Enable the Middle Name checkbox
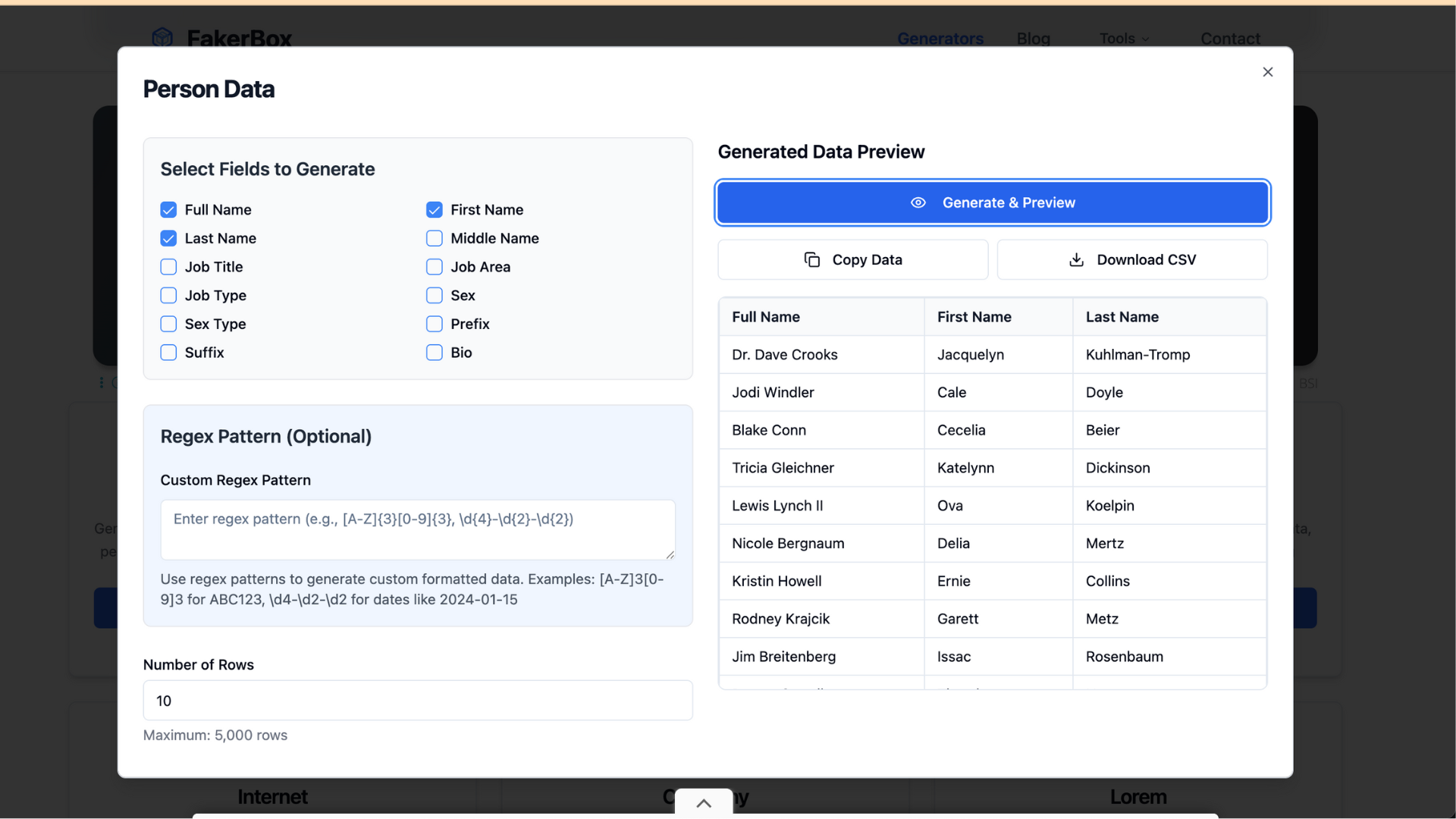 point(433,238)
